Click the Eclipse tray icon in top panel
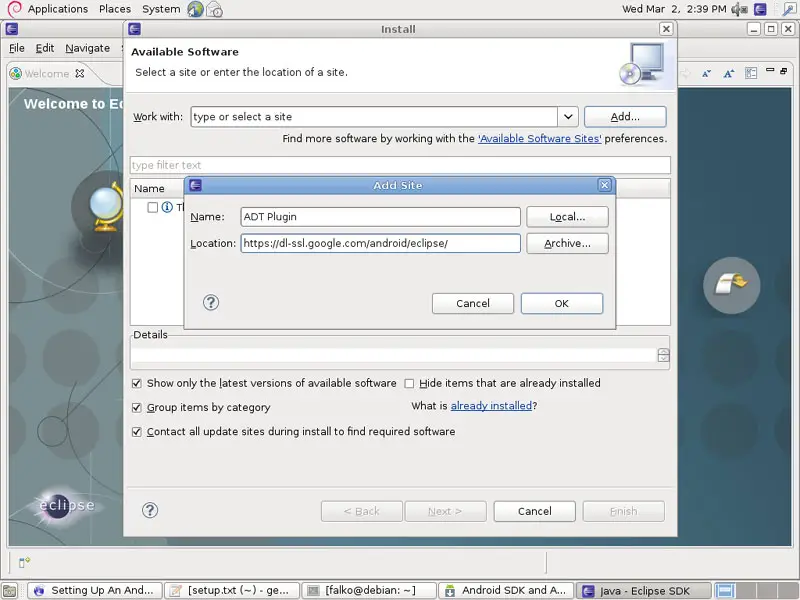 click(760, 9)
